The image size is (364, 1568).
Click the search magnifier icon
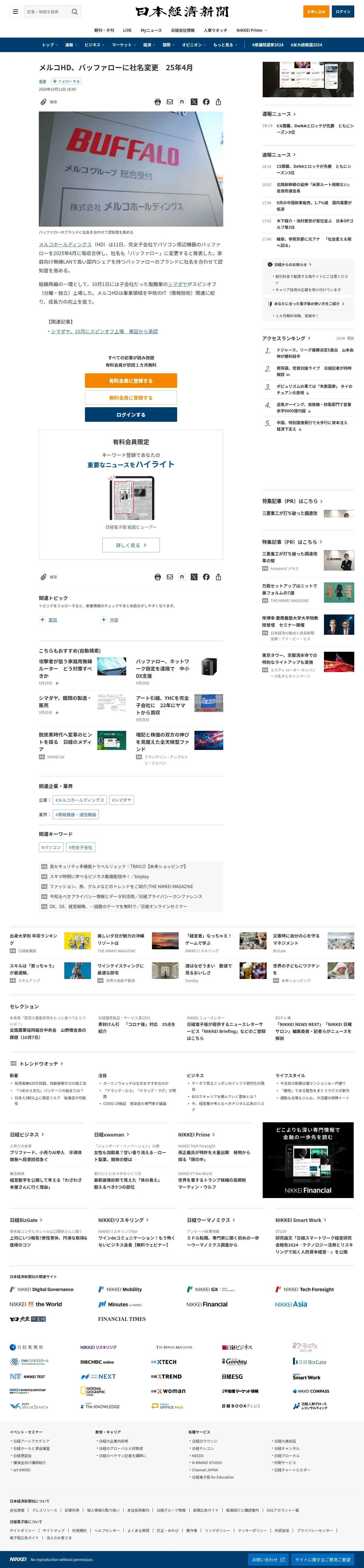click(74, 12)
